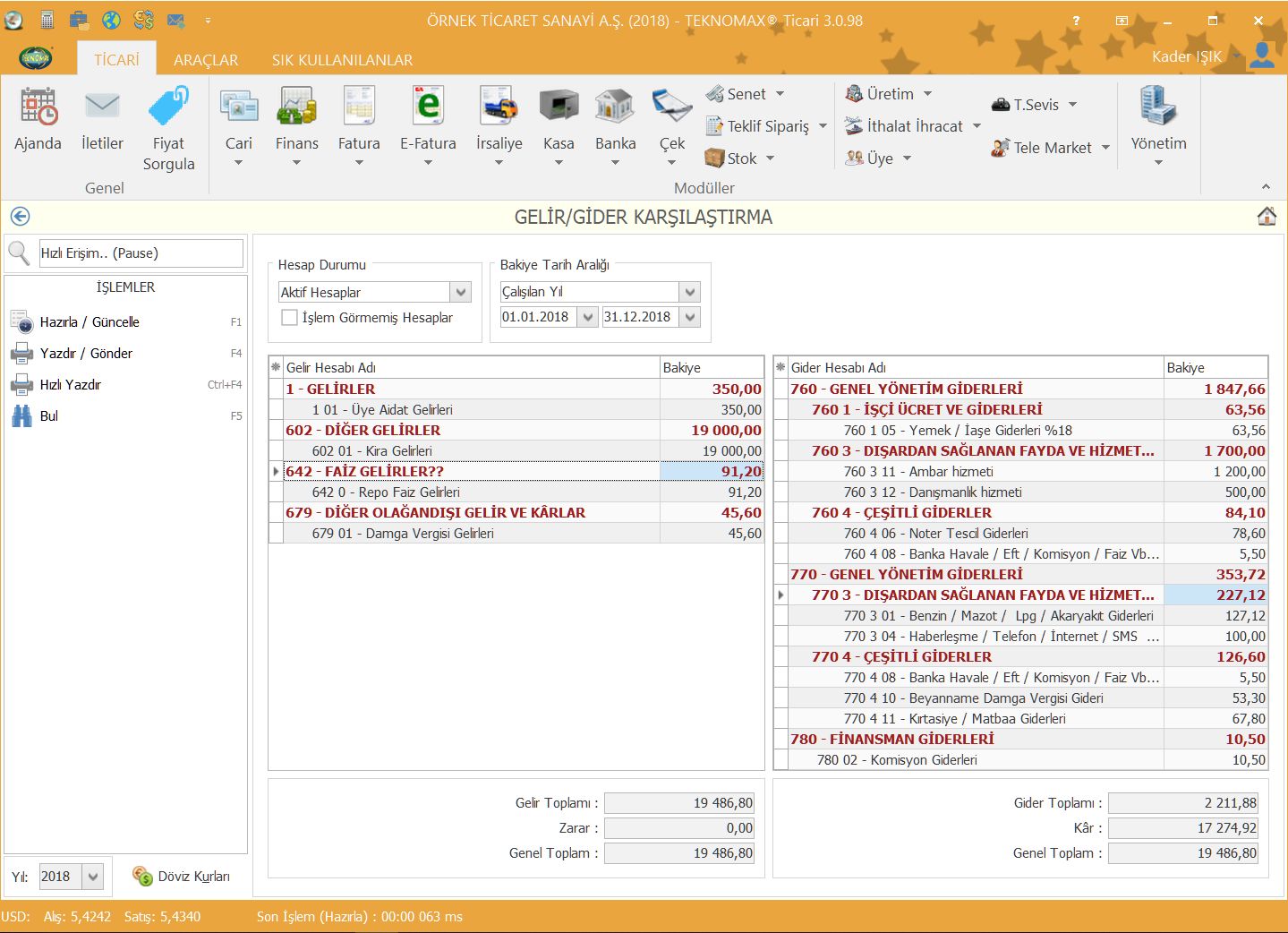Open the Çalışılan Yıl date range dropdown
The width and height of the screenshot is (1288, 933).
pyautogui.click(x=689, y=292)
